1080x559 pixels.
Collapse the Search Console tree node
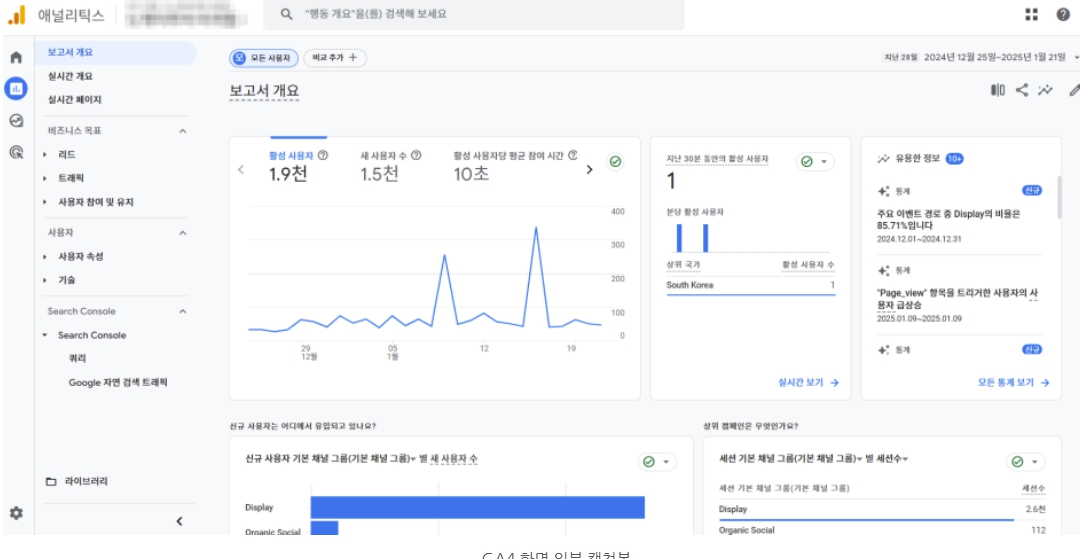click(x=45, y=335)
